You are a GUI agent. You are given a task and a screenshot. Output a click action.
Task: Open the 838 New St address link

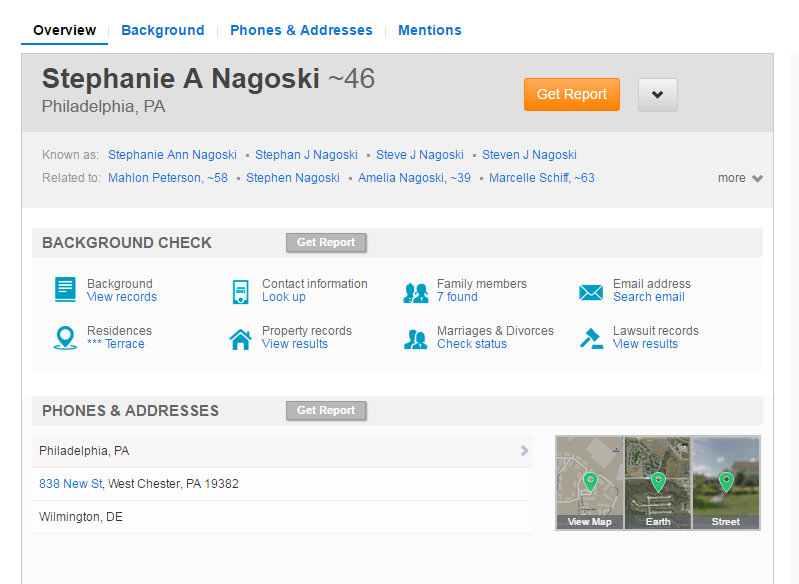click(71, 484)
